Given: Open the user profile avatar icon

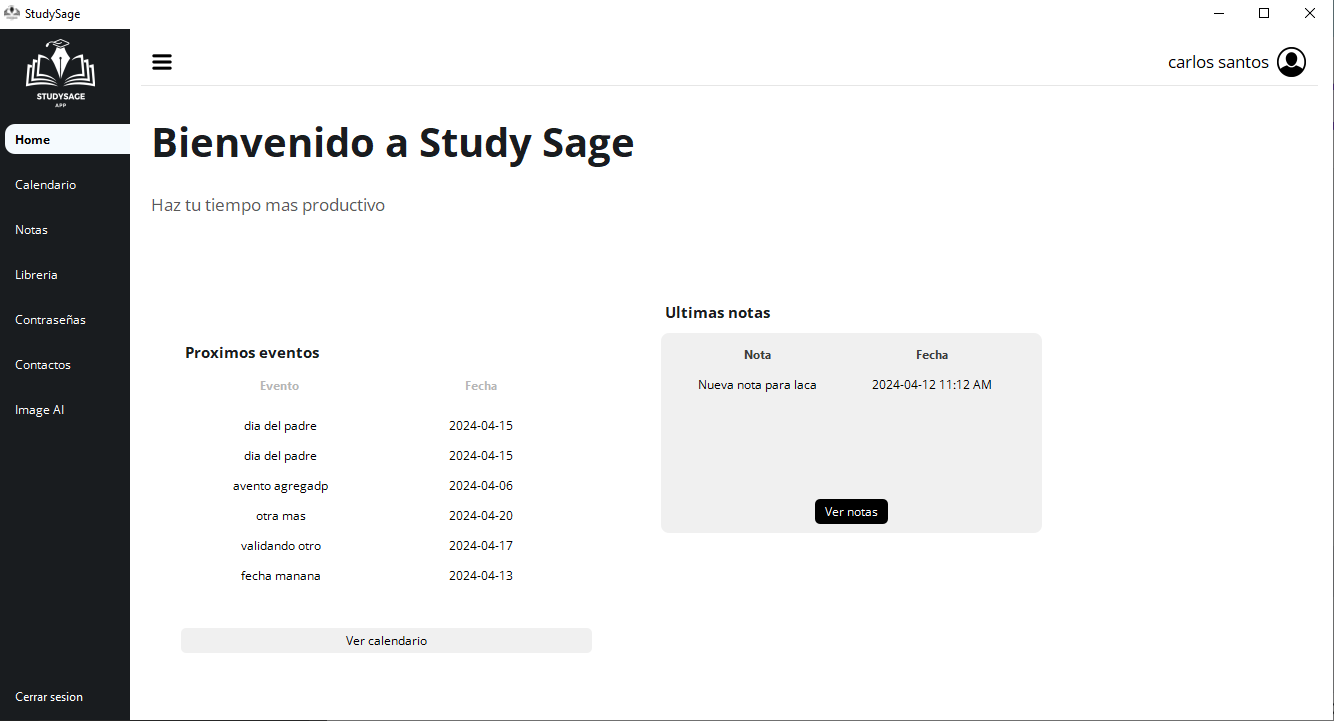Looking at the screenshot, I should [1291, 61].
